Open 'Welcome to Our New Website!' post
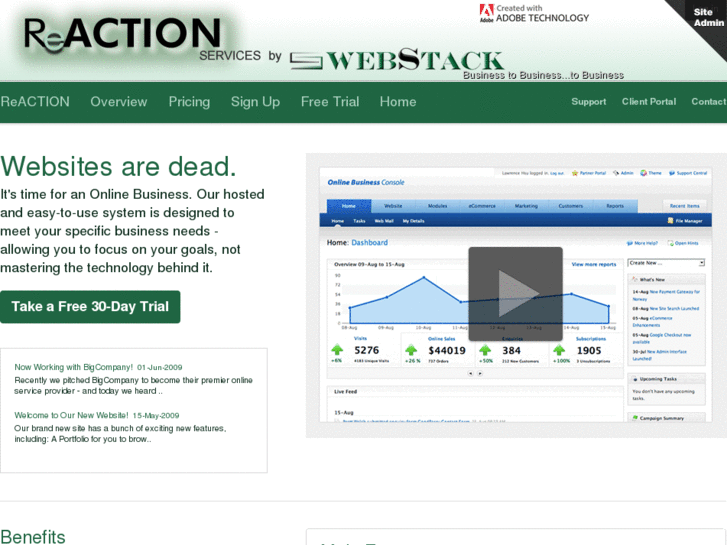The image size is (727, 545). click(71, 416)
